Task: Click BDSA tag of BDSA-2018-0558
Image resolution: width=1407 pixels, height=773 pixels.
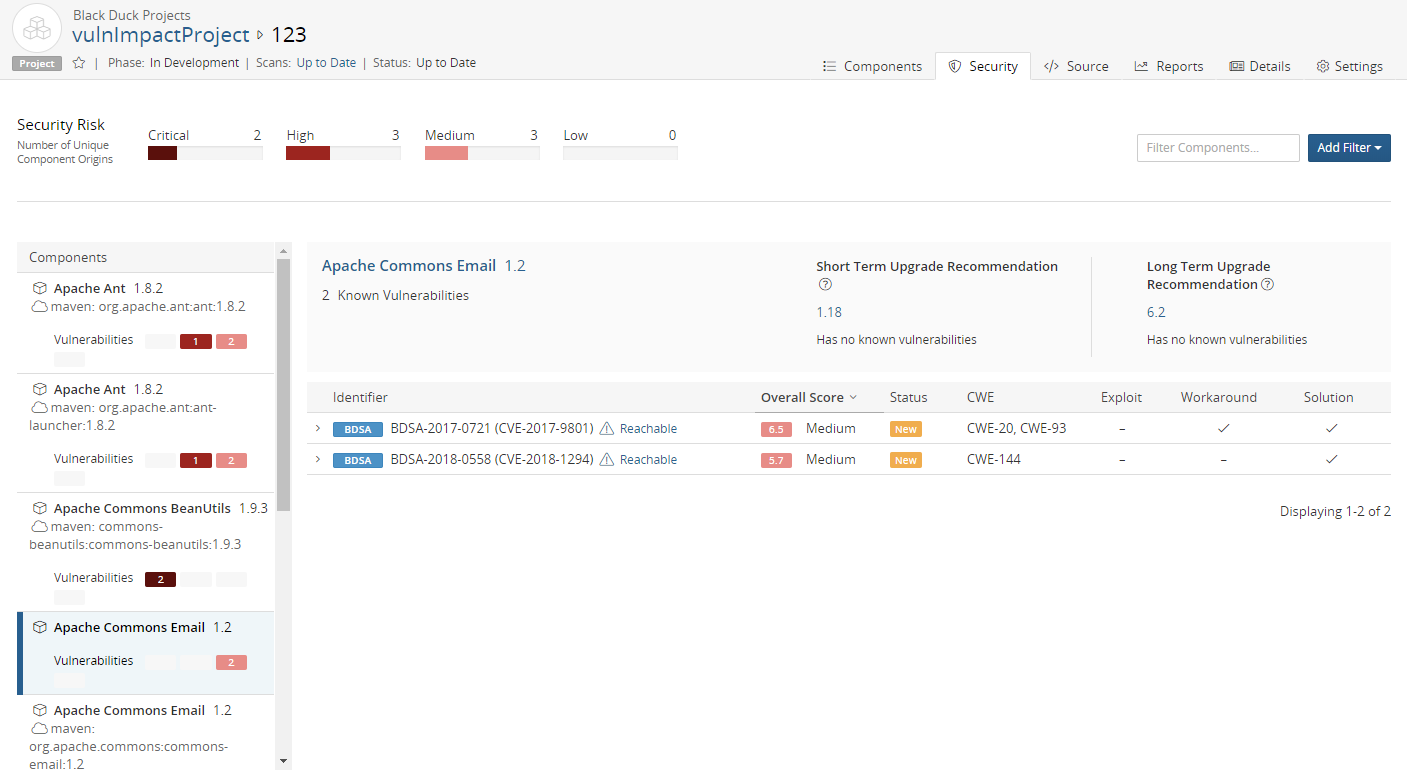Action: coord(358,461)
